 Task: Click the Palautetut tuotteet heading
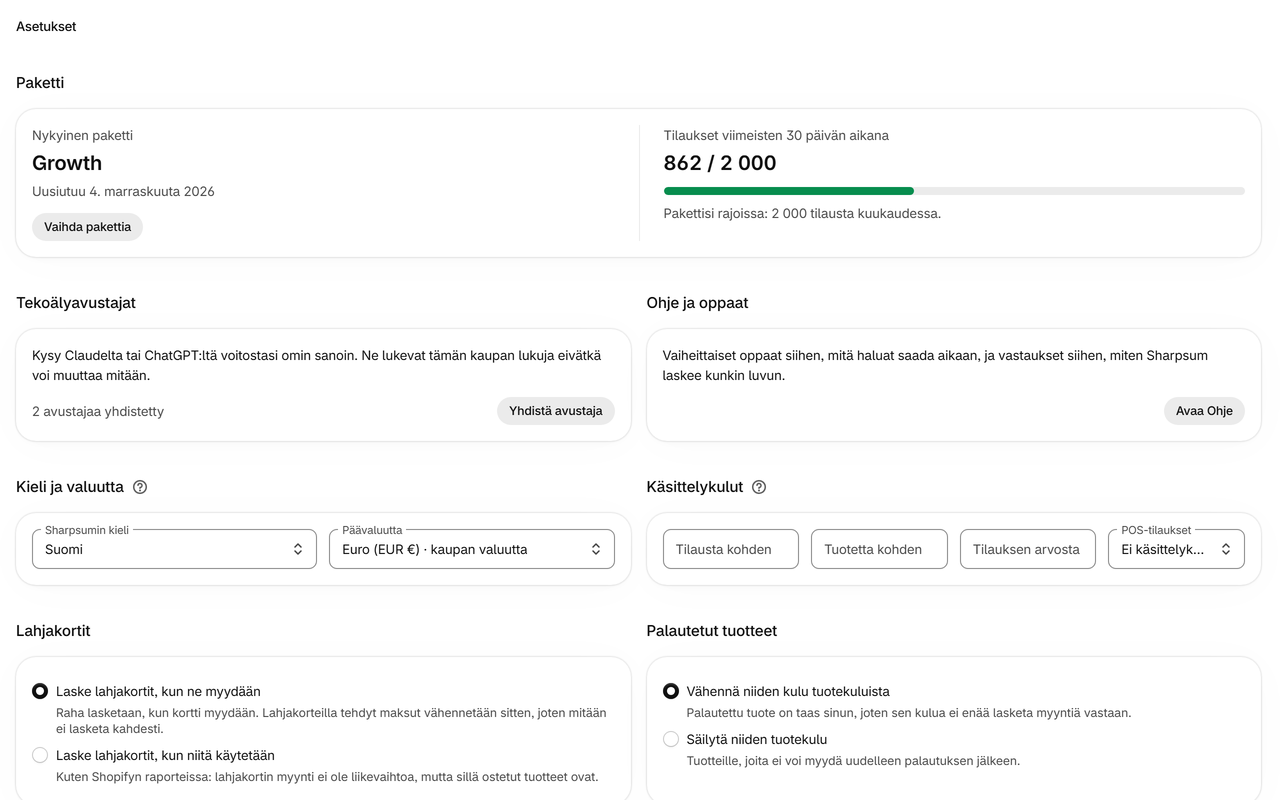click(712, 631)
